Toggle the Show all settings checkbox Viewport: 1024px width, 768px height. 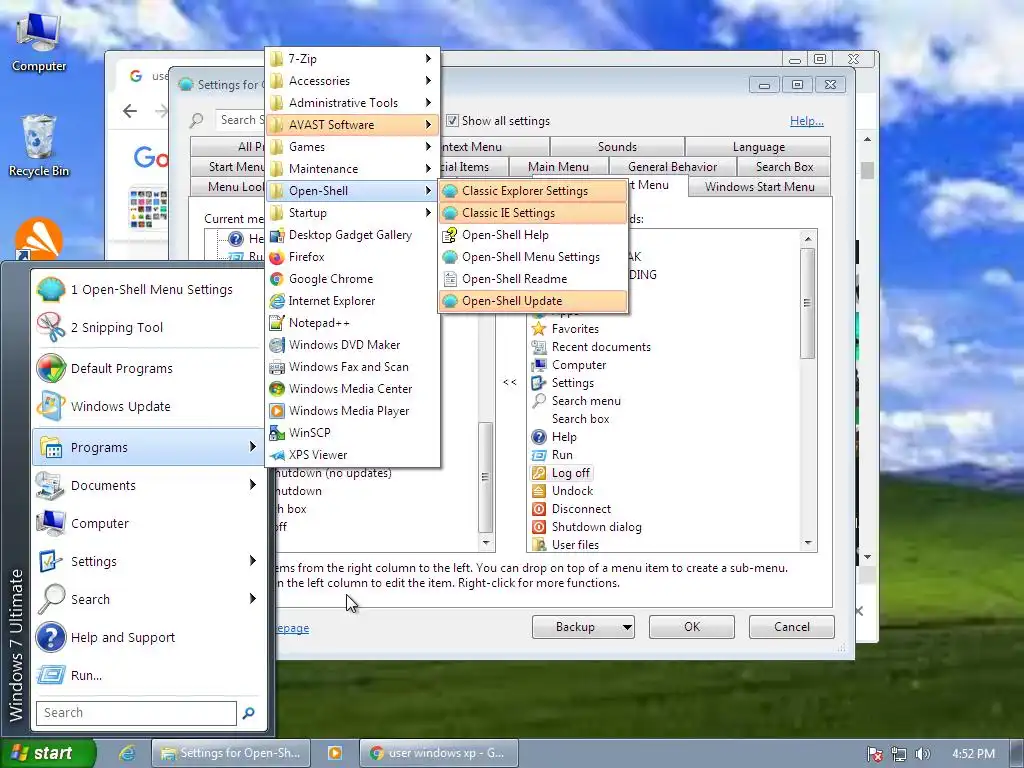(452, 121)
